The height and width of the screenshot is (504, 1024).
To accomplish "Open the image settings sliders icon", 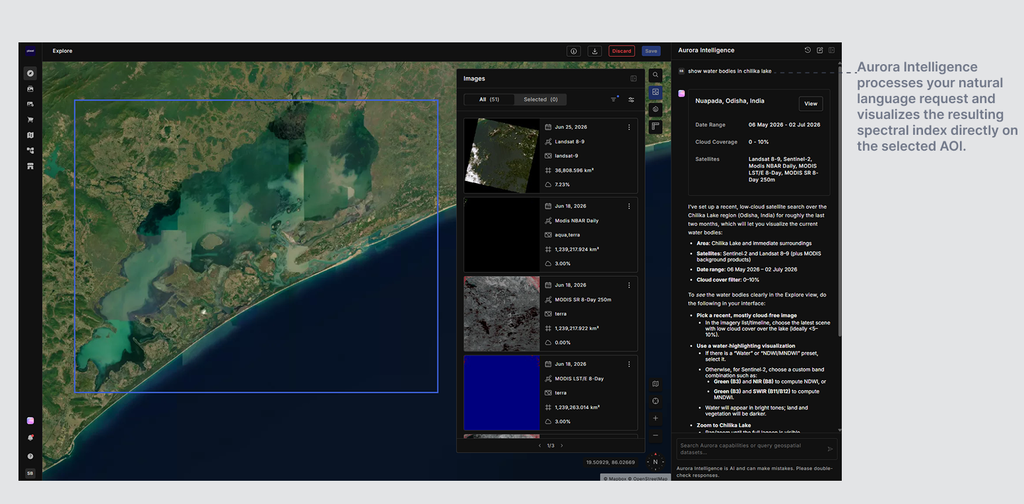I will click(632, 100).
